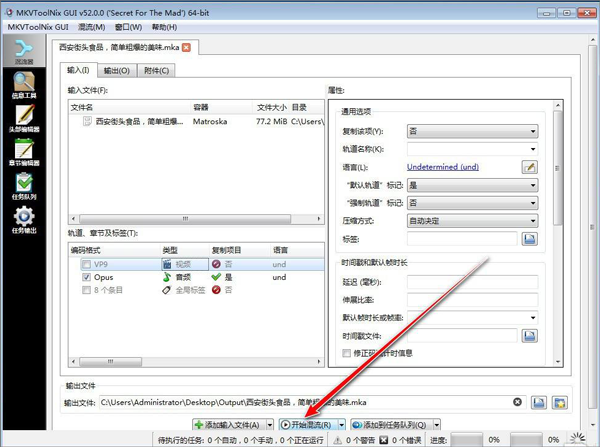Select the Matroska source file row
The width and height of the screenshot is (600, 447).
(x=197, y=121)
